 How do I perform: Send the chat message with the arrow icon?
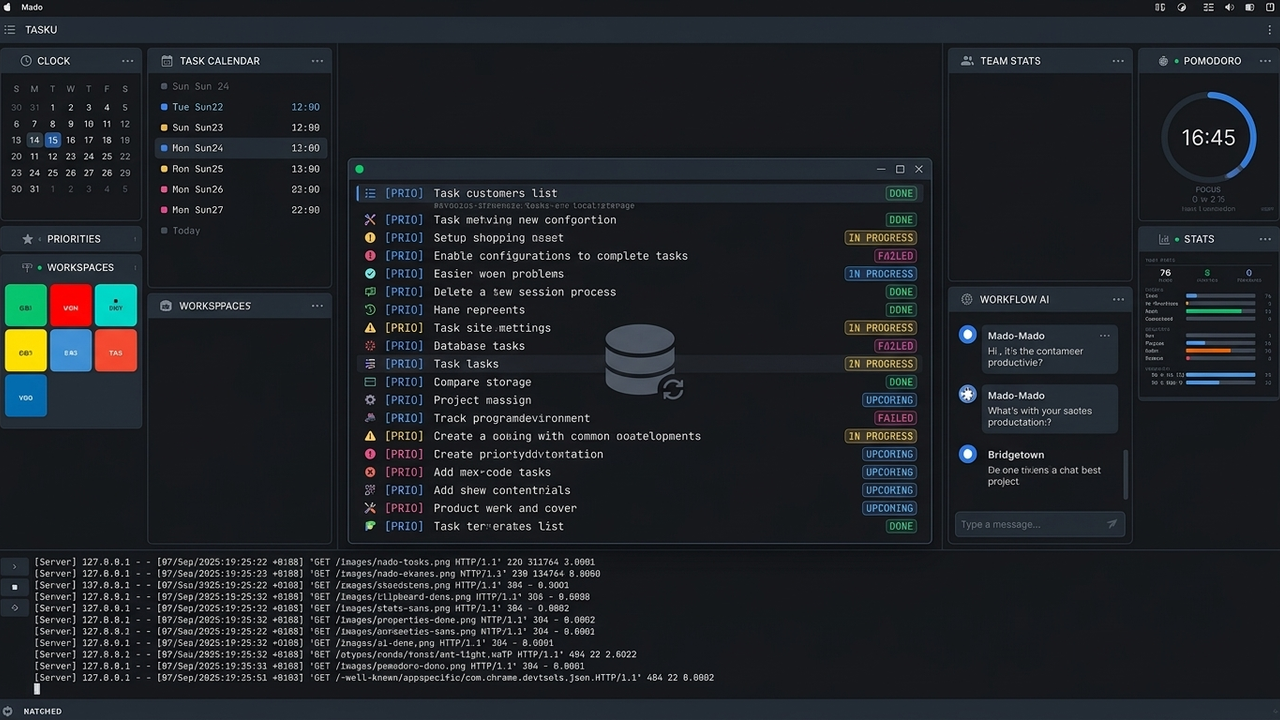(1112, 524)
